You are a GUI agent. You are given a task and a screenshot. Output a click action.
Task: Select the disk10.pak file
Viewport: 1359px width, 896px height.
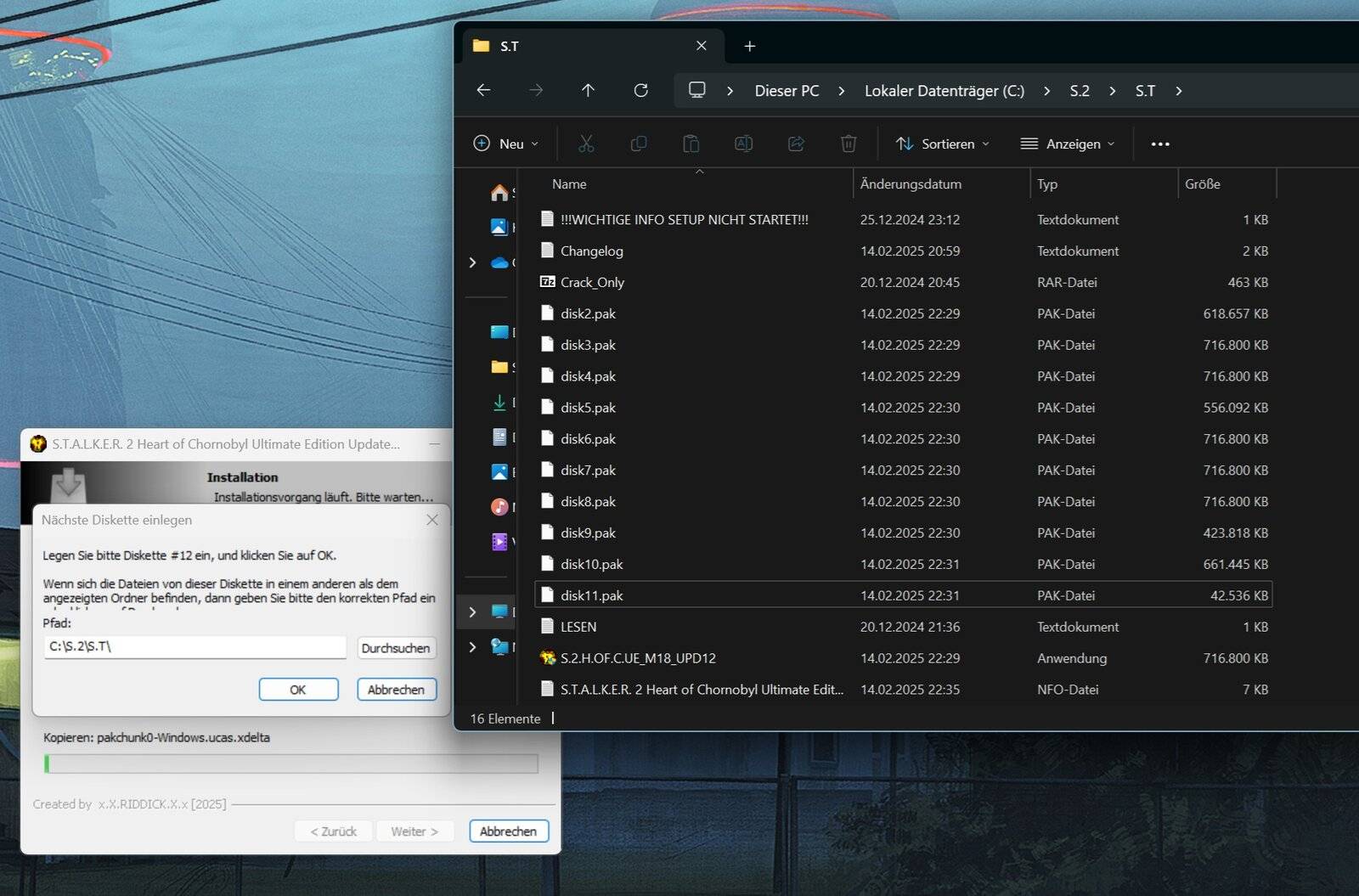[x=903, y=564]
